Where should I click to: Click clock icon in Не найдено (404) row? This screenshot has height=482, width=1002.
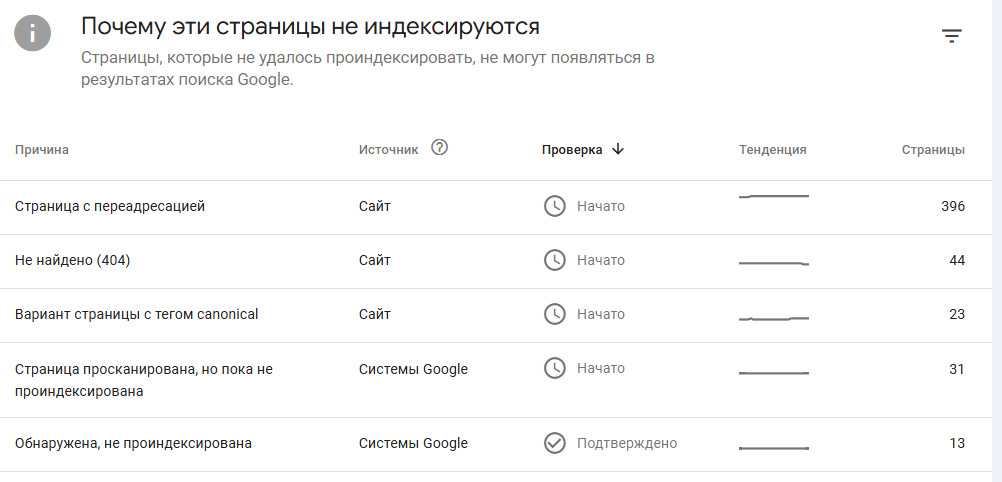pos(554,260)
